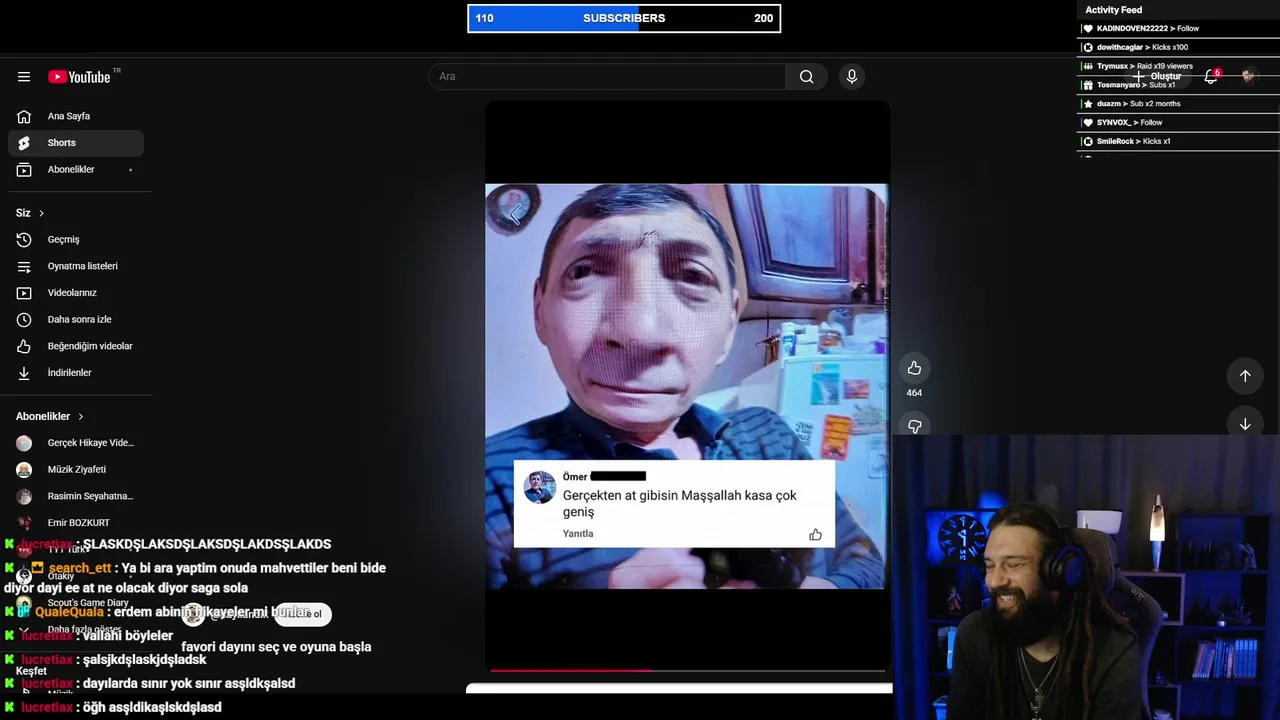Click the Oluştur create button
1280x720 pixels.
coord(1157,77)
